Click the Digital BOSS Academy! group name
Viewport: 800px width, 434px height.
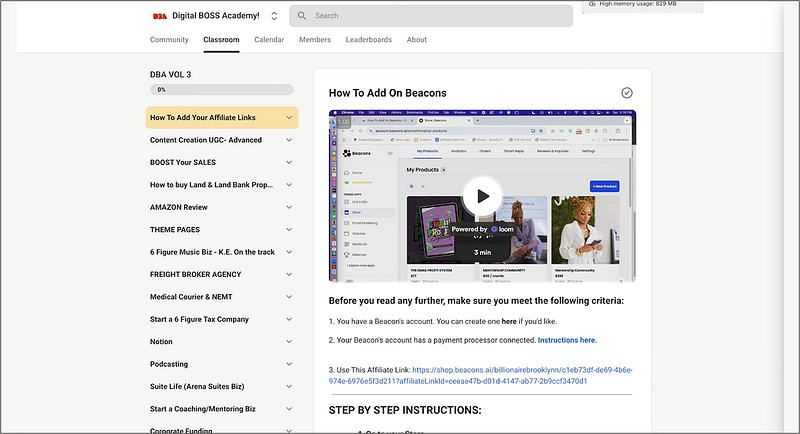(x=215, y=16)
